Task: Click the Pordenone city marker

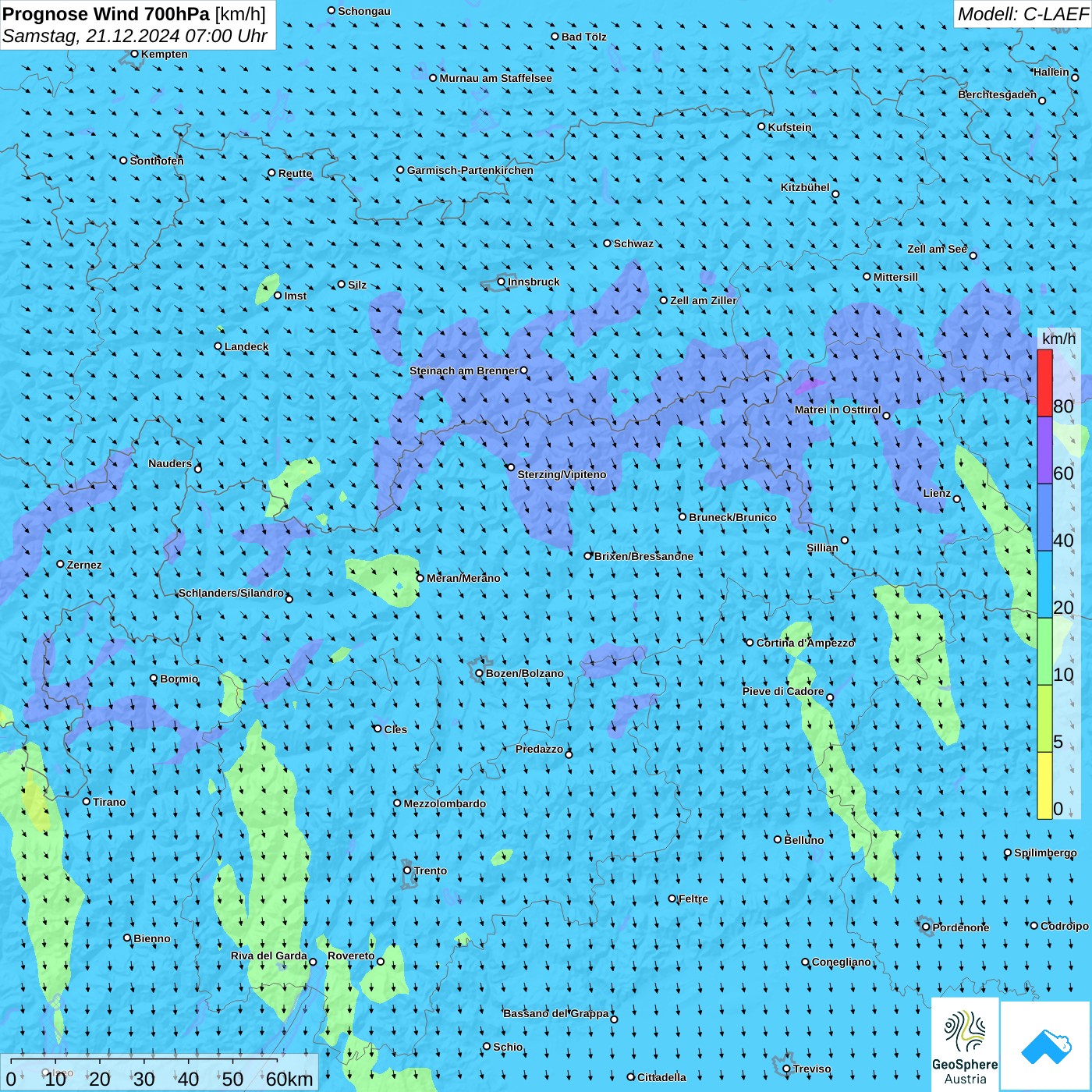Action: 927,927
